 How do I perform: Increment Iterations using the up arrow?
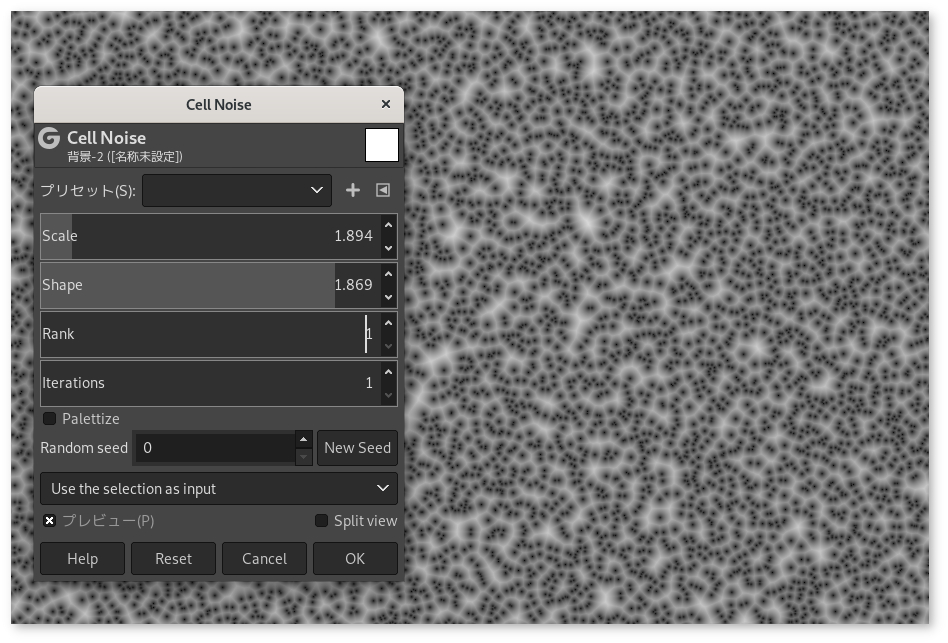[388, 373]
